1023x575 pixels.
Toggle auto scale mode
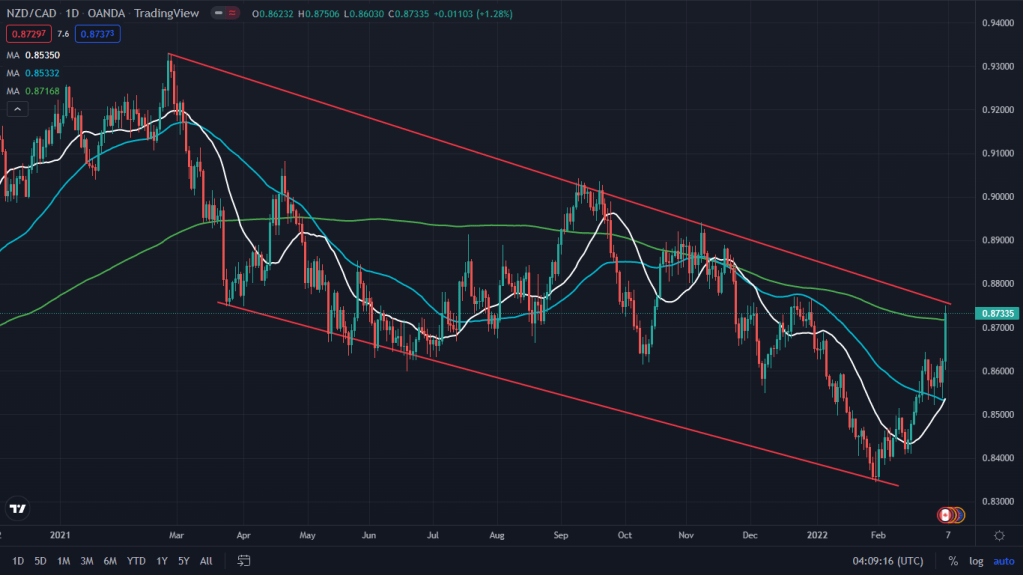(1003, 561)
